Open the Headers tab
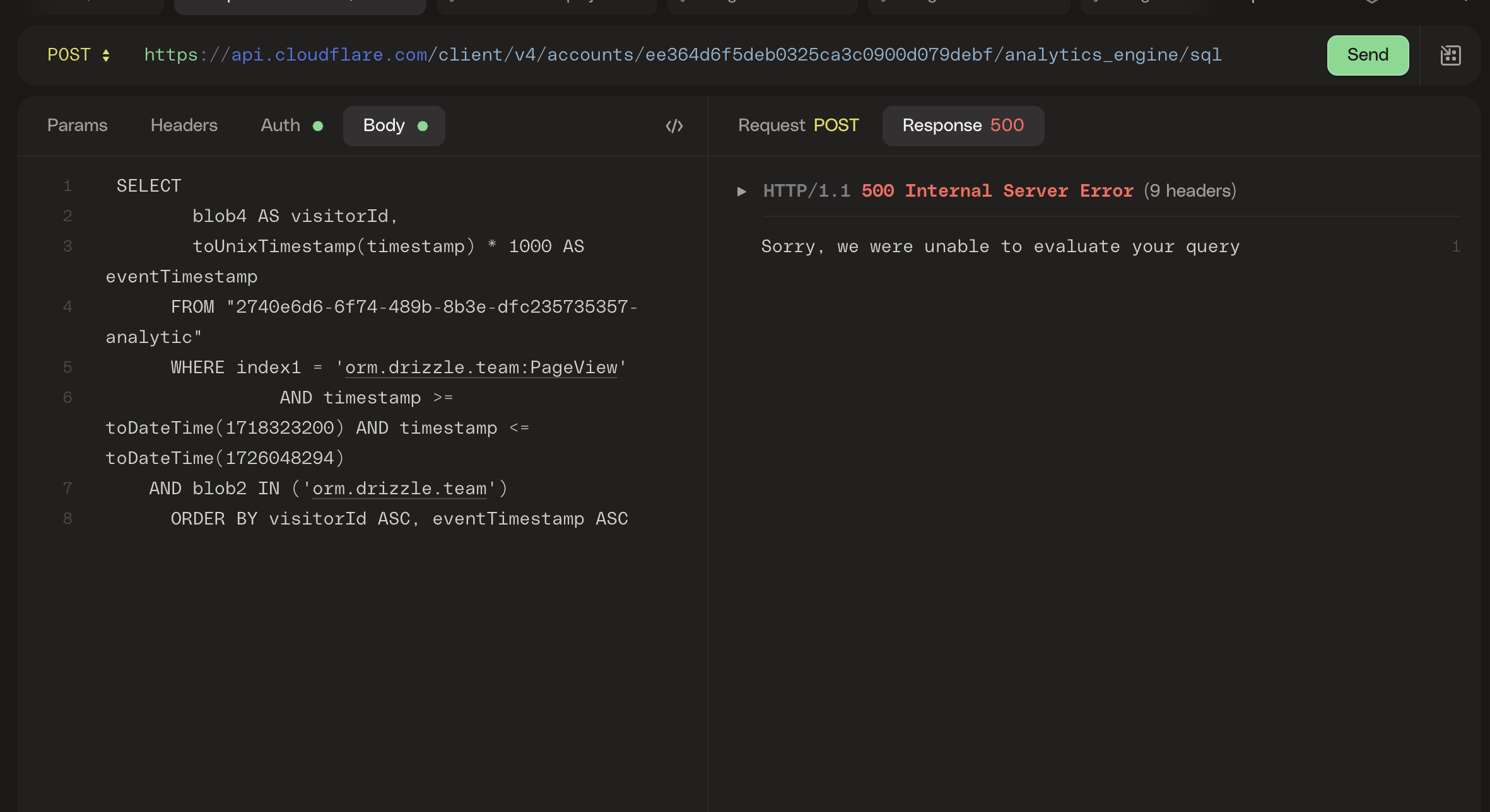The height and width of the screenshot is (812, 1490). 184,125
